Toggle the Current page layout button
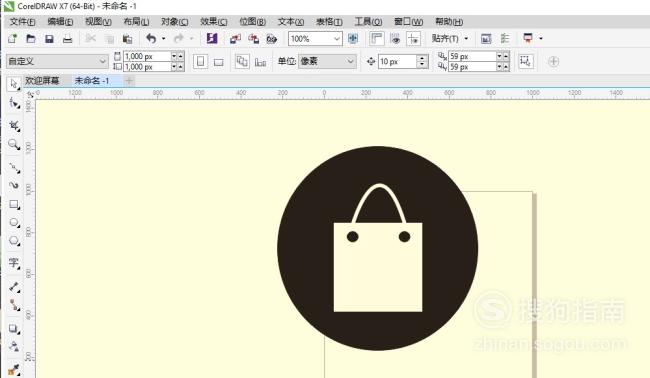Screen dimensions: 650x378 click(260, 62)
